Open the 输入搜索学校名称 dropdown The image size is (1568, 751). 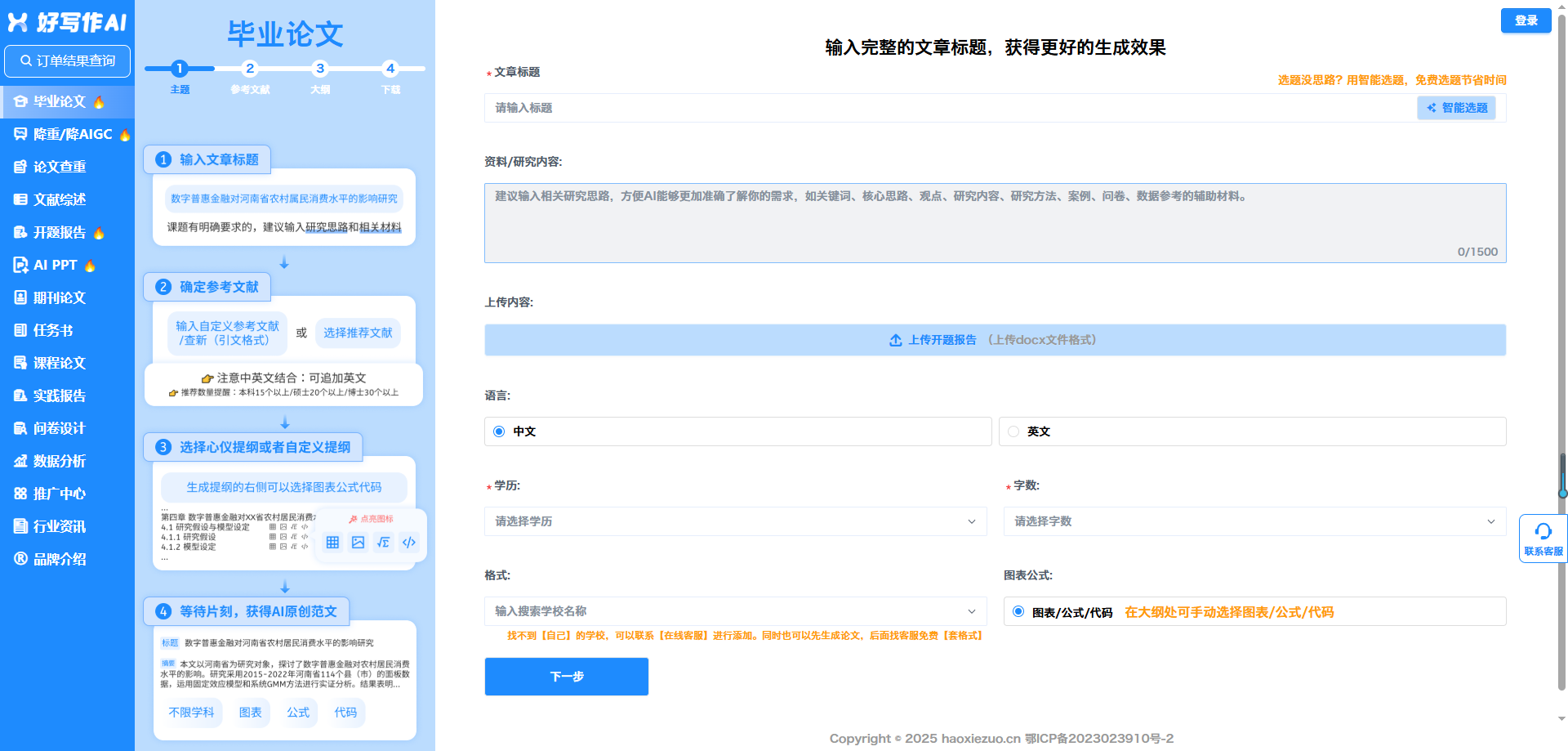tap(735, 611)
